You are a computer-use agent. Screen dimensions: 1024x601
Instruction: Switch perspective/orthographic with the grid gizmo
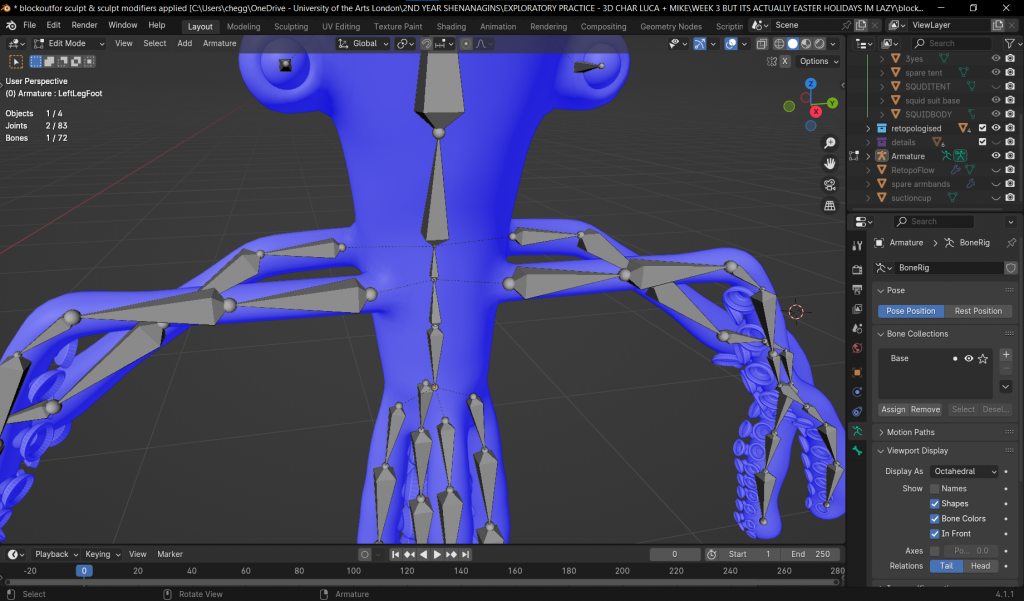click(x=830, y=206)
